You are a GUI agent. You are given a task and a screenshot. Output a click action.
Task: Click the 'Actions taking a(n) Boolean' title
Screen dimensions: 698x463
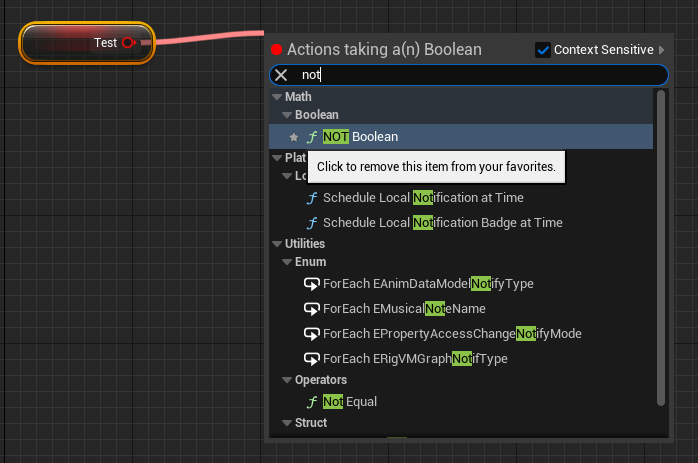pyautogui.click(x=384, y=49)
